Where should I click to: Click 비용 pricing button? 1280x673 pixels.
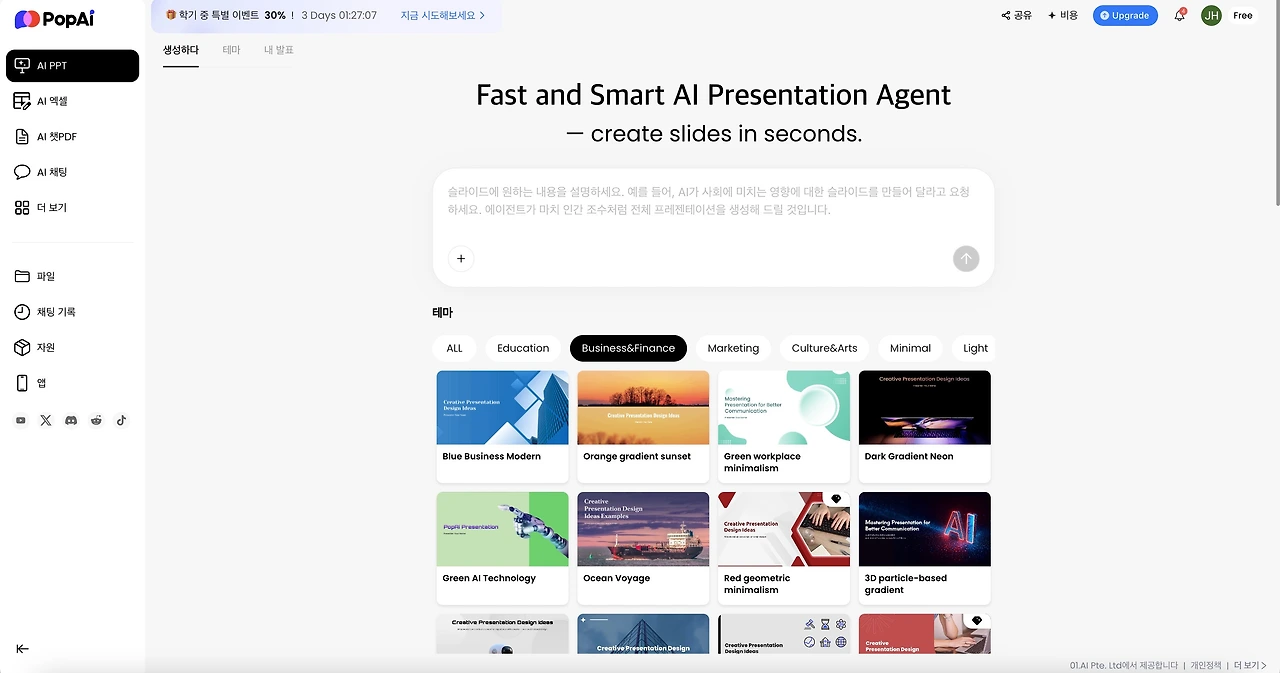(x=1063, y=16)
